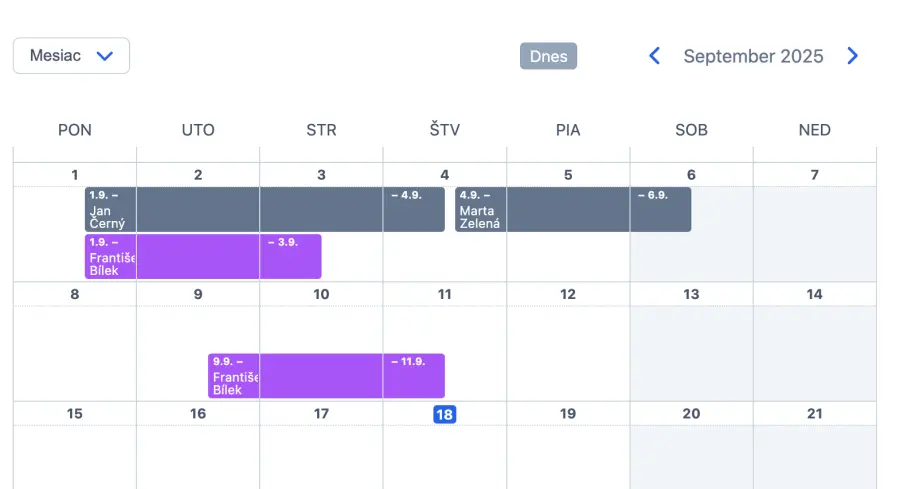Select day 8 in the calendar
Image resolution: width=900 pixels, height=489 pixels.
coord(75,294)
